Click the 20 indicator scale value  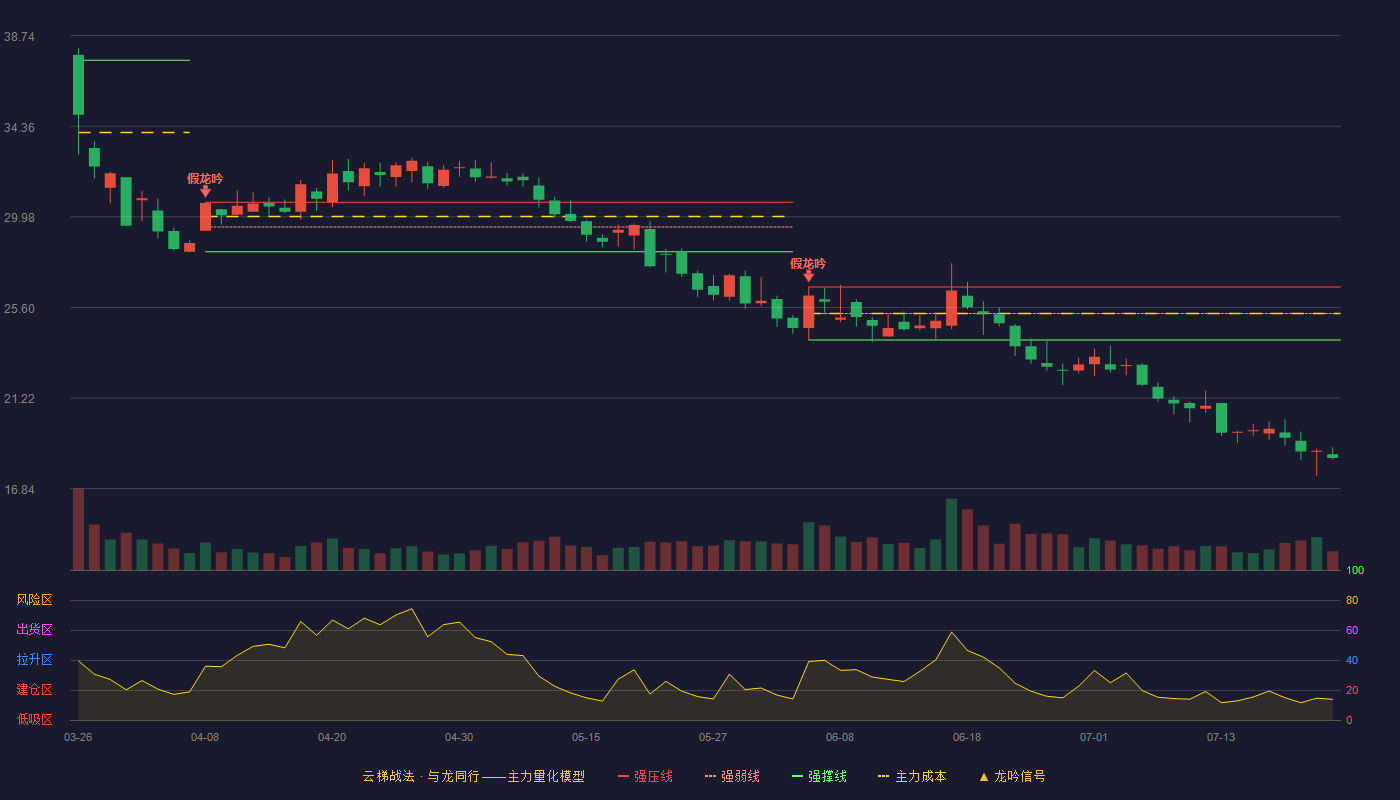pos(1352,690)
